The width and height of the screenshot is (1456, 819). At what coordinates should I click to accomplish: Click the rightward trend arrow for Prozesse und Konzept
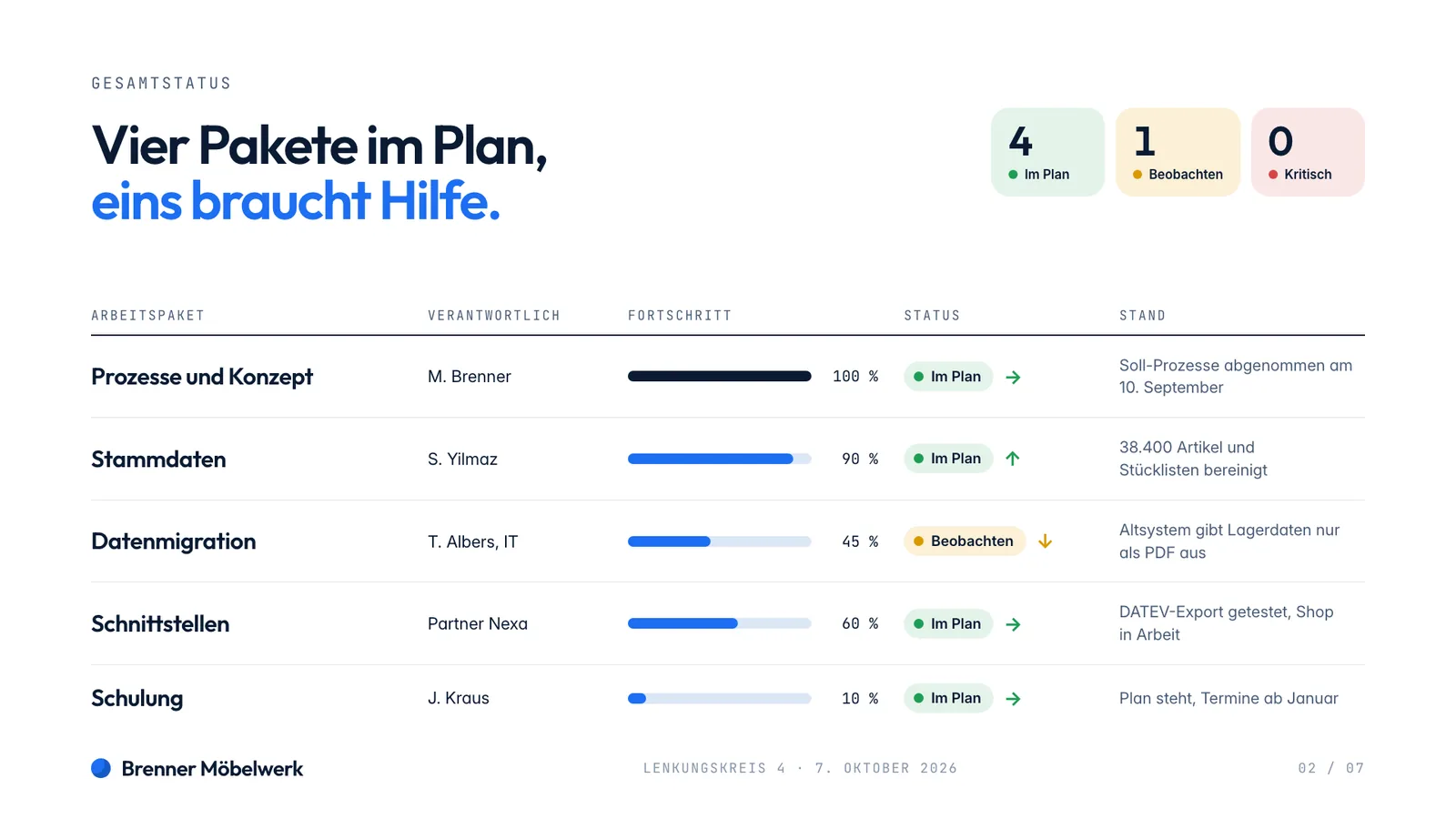tap(1013, 377)
